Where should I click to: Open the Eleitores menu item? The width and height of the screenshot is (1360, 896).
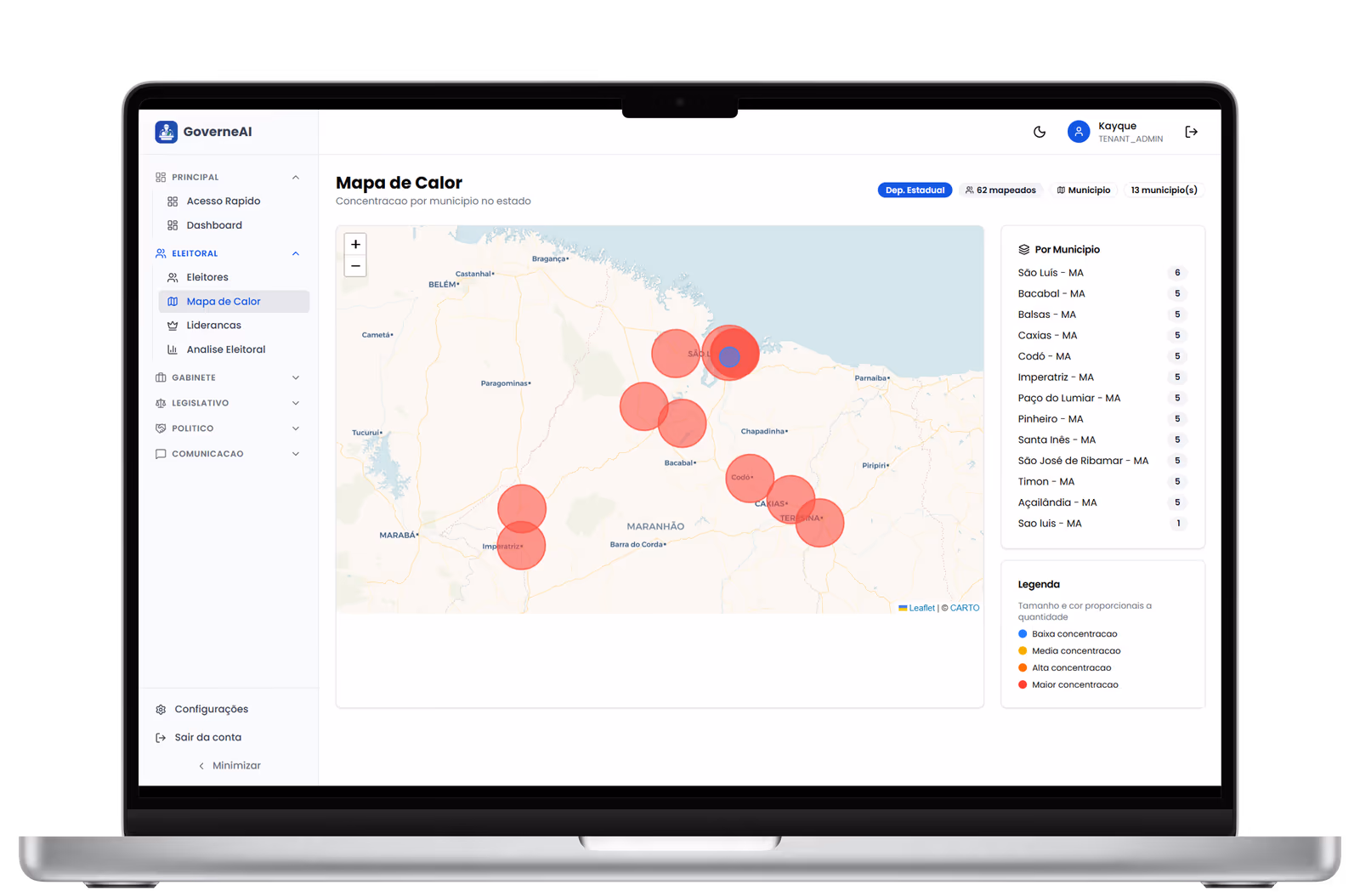207,277
